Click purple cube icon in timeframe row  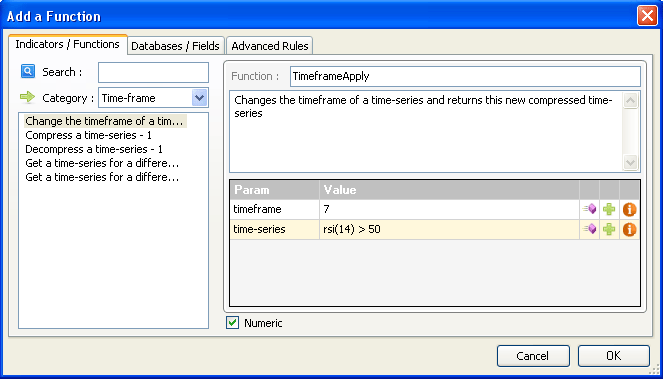pyautogui.click(x=589, y=209)
